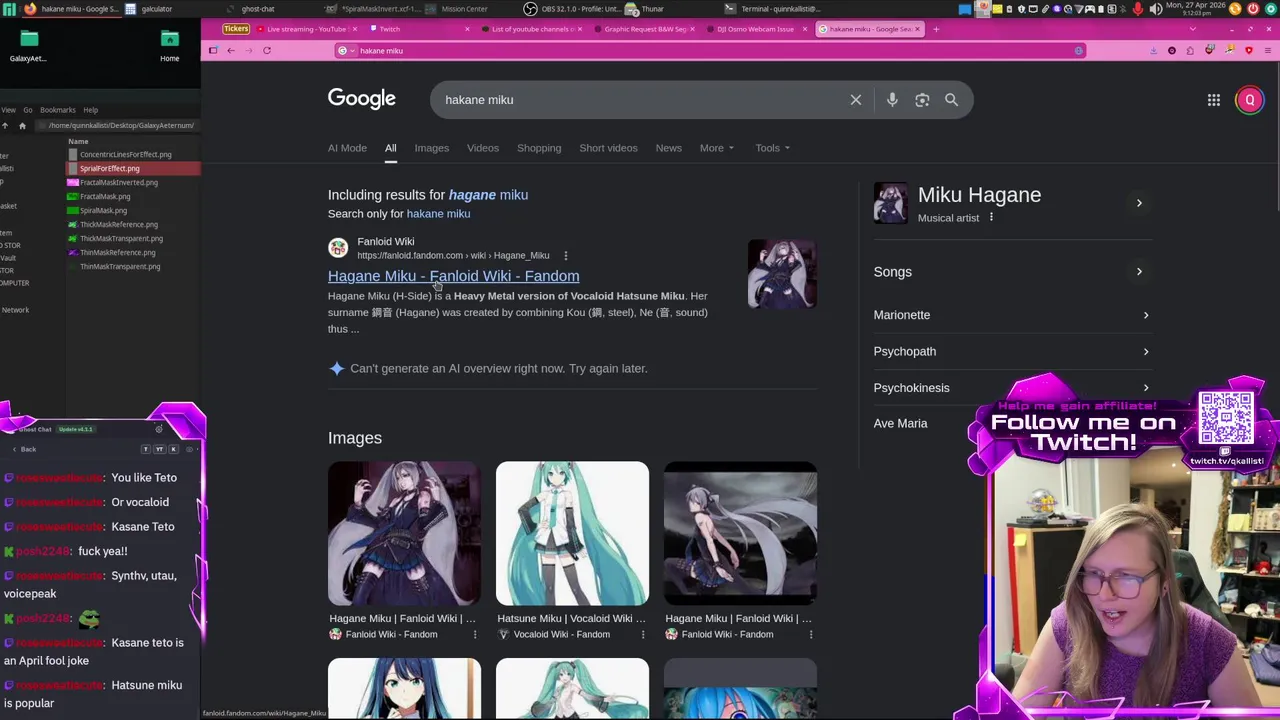
Task: Open the Hatsune Miku Vocaloid Wiki image
Action: pos(572,533)
